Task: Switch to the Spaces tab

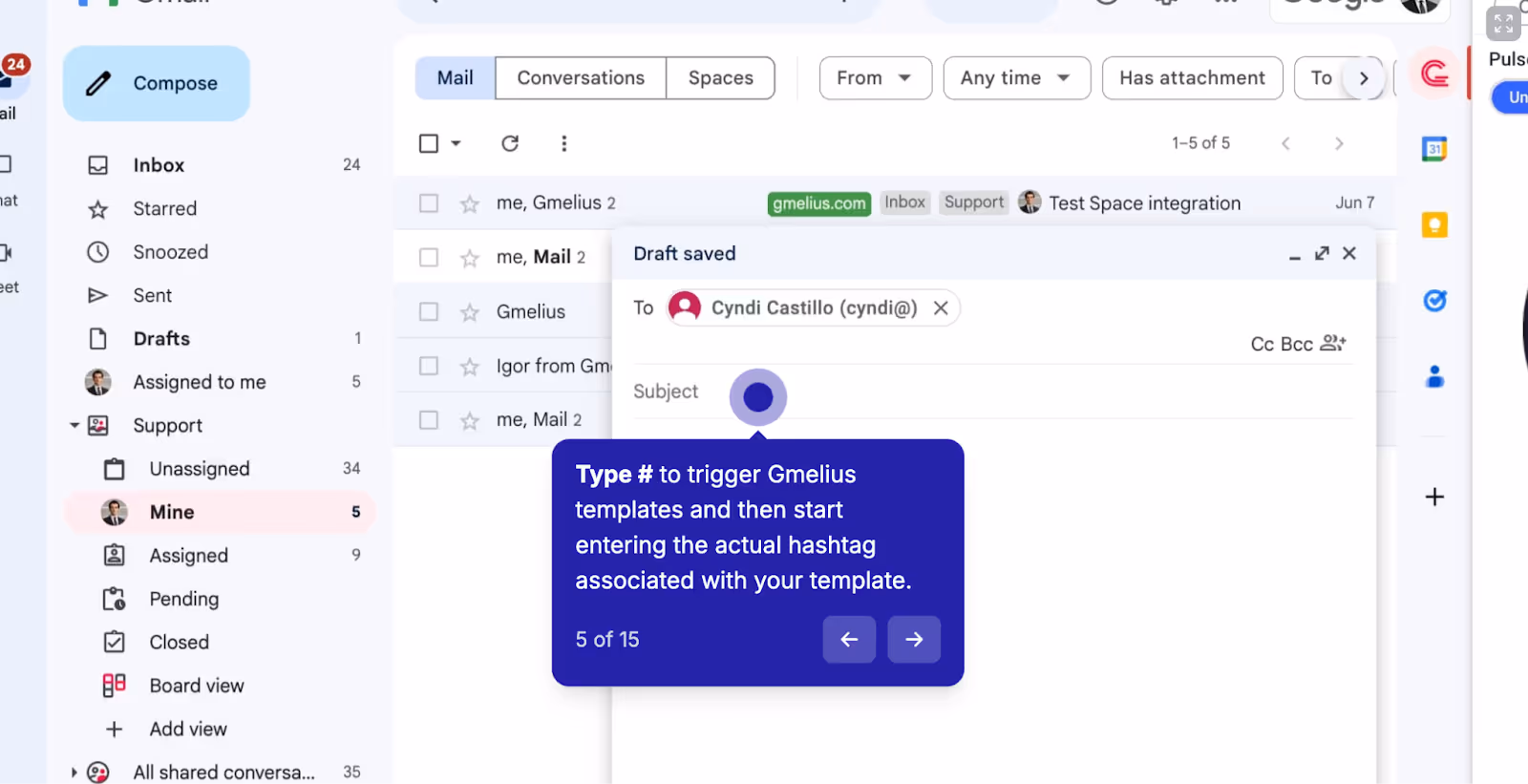Action: click(721, 78)
